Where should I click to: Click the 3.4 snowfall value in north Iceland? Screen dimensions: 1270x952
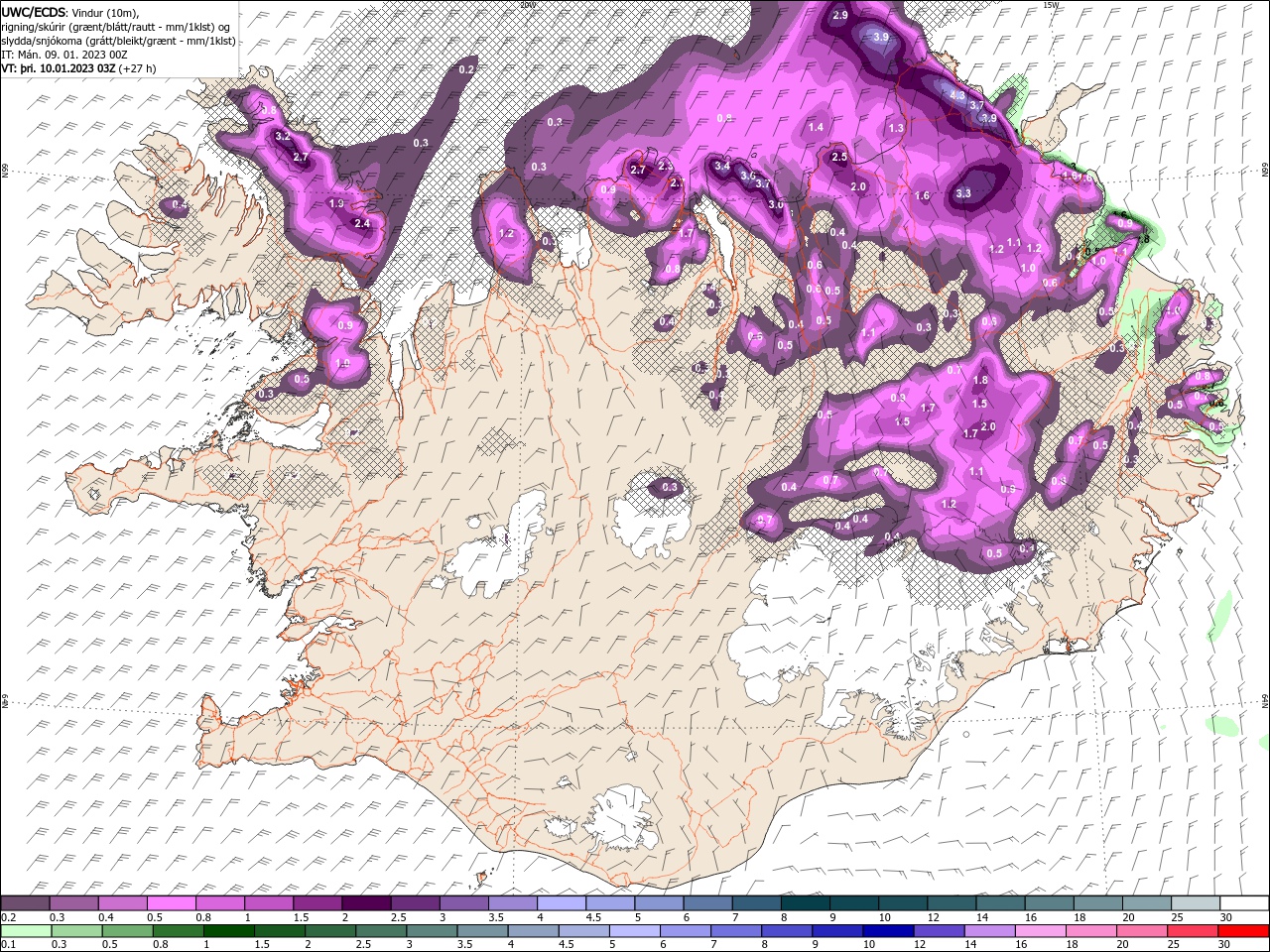pyautogui.click(x=722, y=166)
